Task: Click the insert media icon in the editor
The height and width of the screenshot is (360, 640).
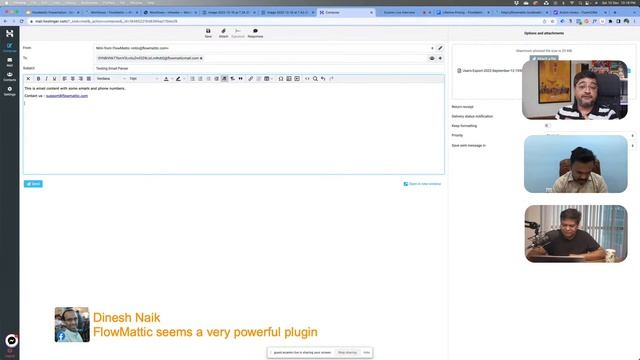Action: tap(297, 79)
